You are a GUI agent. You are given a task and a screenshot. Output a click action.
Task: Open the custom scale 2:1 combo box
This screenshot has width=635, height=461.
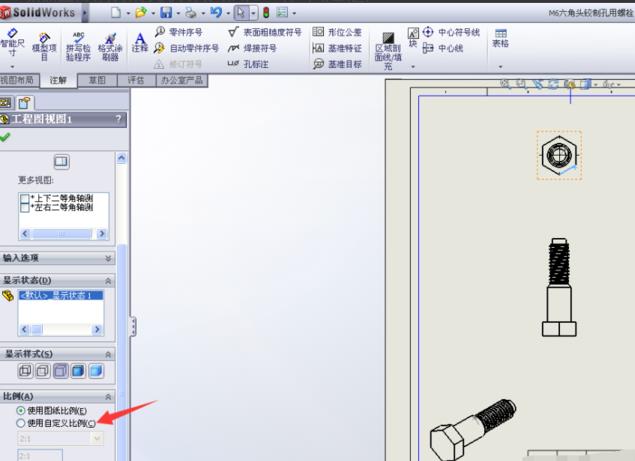[60, 439]
